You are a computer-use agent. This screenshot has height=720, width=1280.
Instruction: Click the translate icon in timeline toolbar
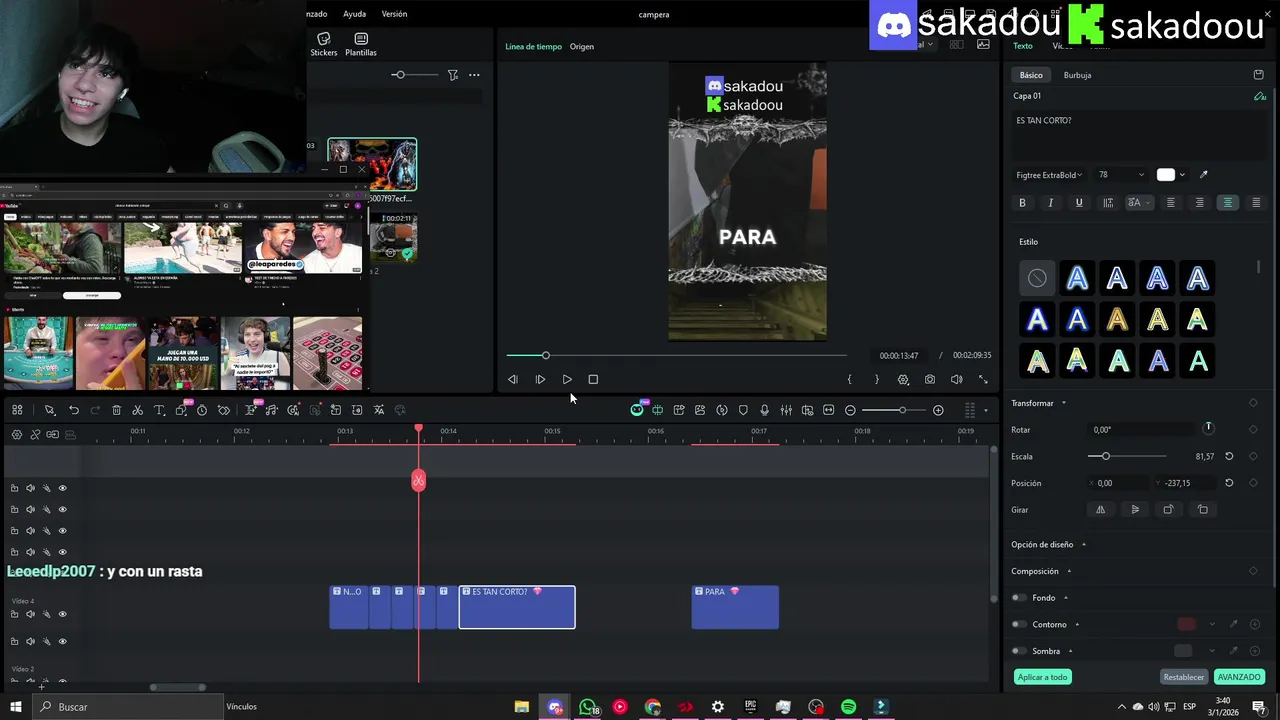[x=379, y=410]
